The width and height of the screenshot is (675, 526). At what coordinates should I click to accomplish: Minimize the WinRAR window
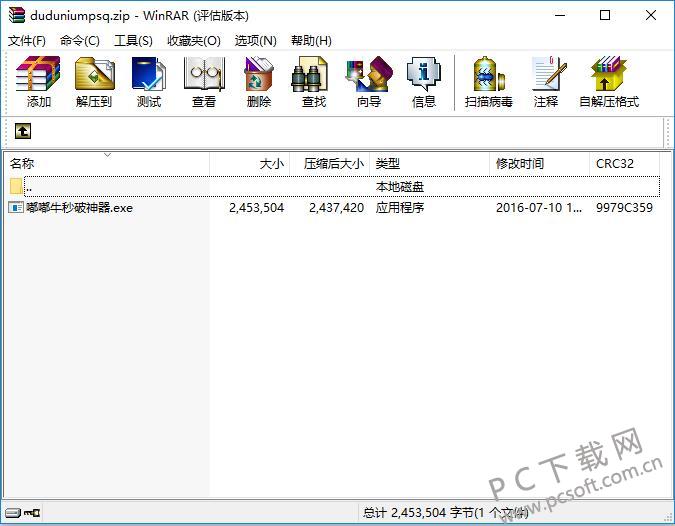tap(560, 15)
